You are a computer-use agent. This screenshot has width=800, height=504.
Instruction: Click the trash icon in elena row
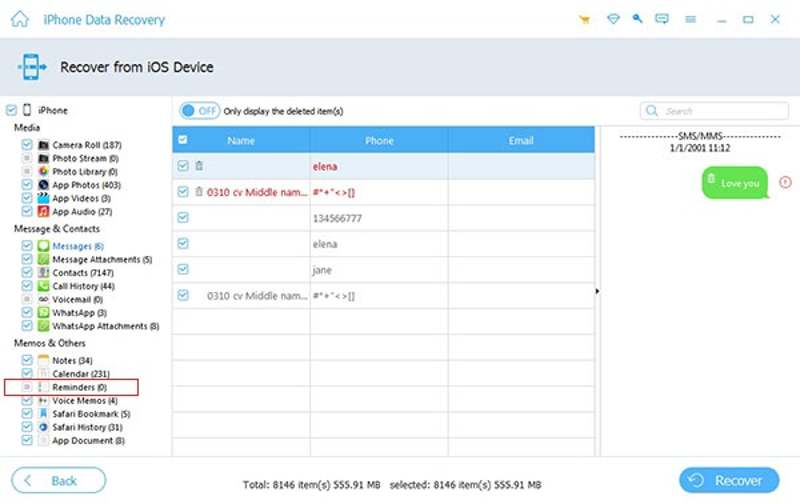coord(198,166)
